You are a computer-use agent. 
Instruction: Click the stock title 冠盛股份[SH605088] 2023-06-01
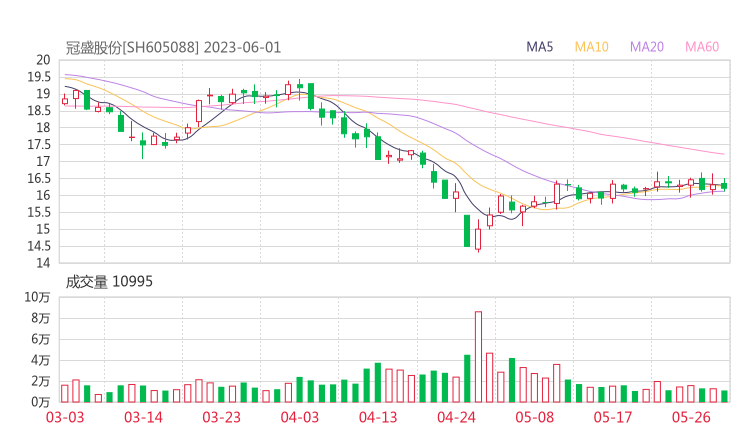point(173,48)
